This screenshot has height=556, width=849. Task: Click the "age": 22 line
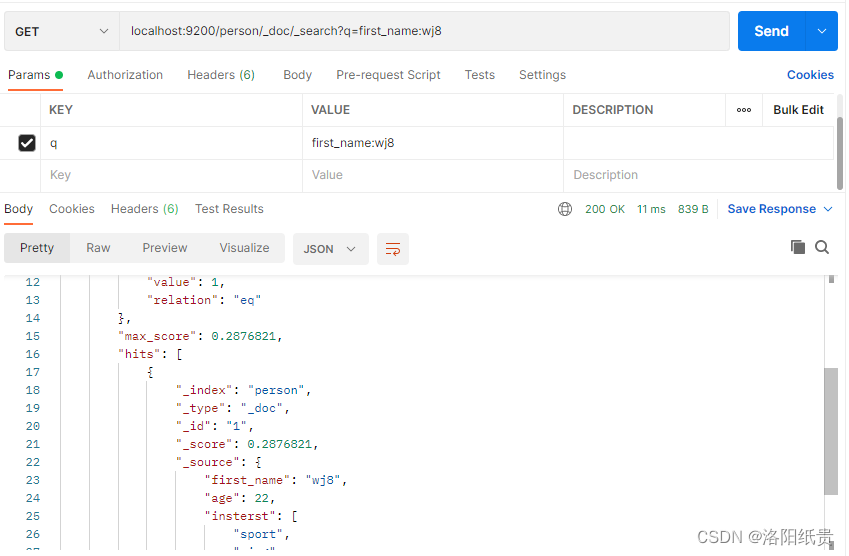pos(240,498)
